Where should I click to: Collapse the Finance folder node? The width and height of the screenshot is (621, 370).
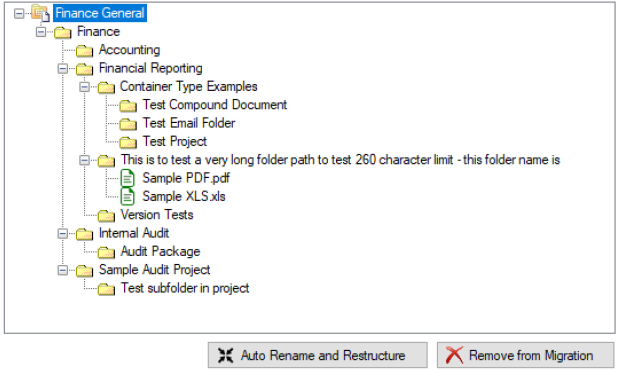coord(41,32)
